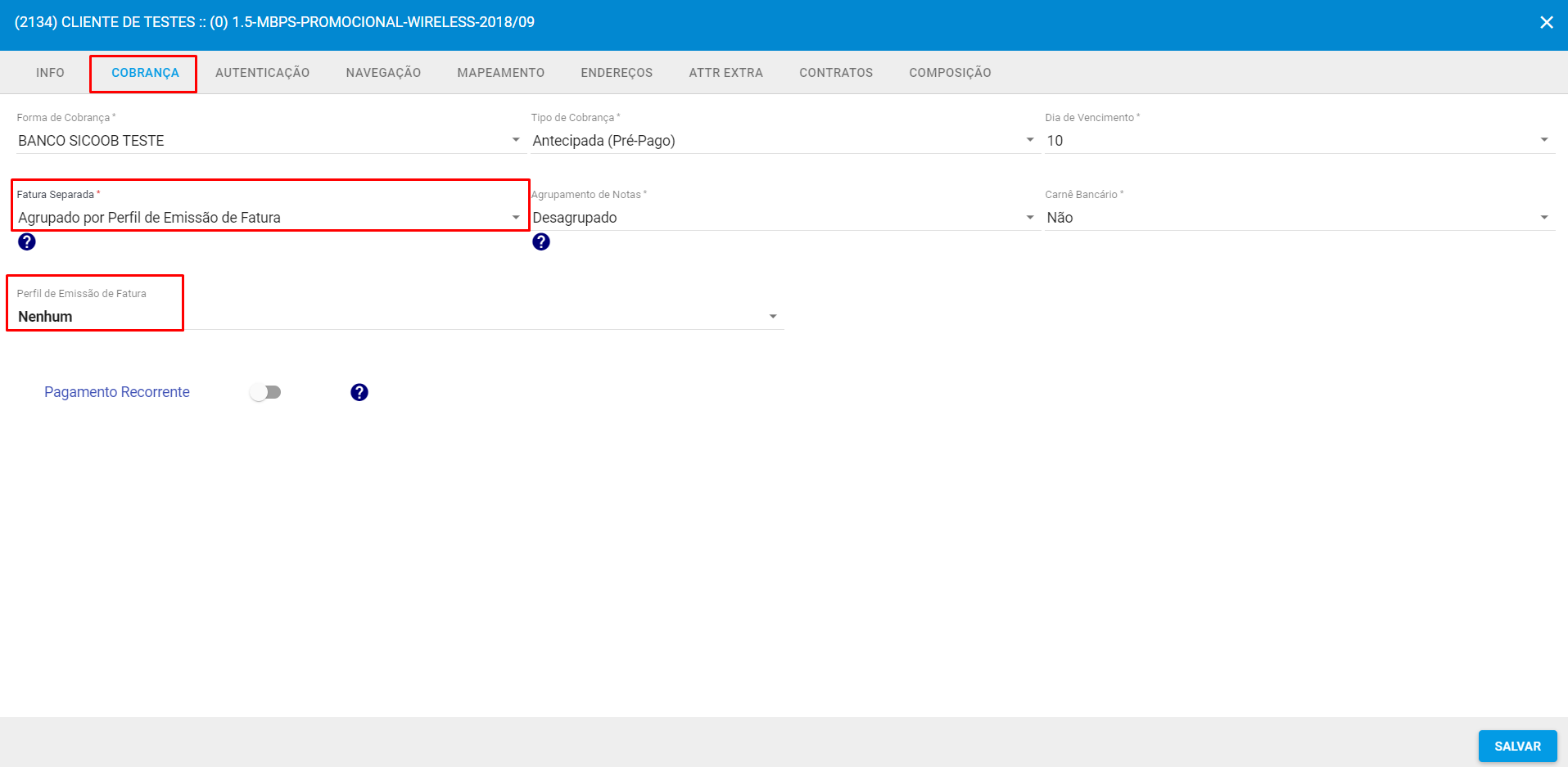The height and width of the screenshot is (767, 1568).
Task: Open the Carnê Bancário dropdown
Action: pyautogui.click(x=1299, y=217)
